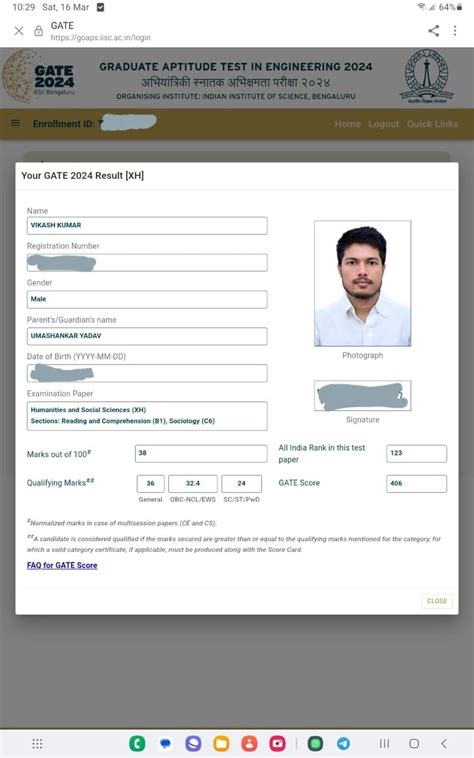
Task: Tap the Android back arrow
Action: (444, 743)
